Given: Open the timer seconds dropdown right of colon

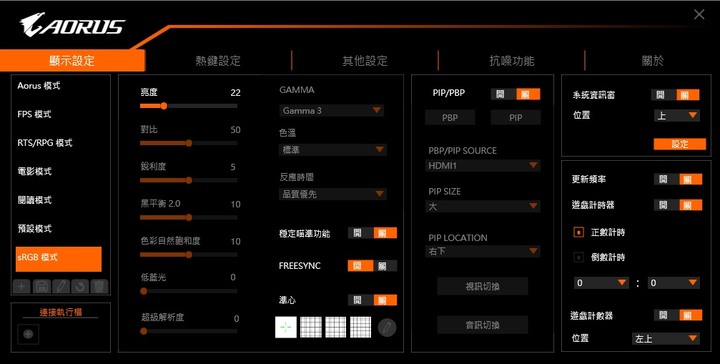Looking at the screenshot, I should pos(674,283).
